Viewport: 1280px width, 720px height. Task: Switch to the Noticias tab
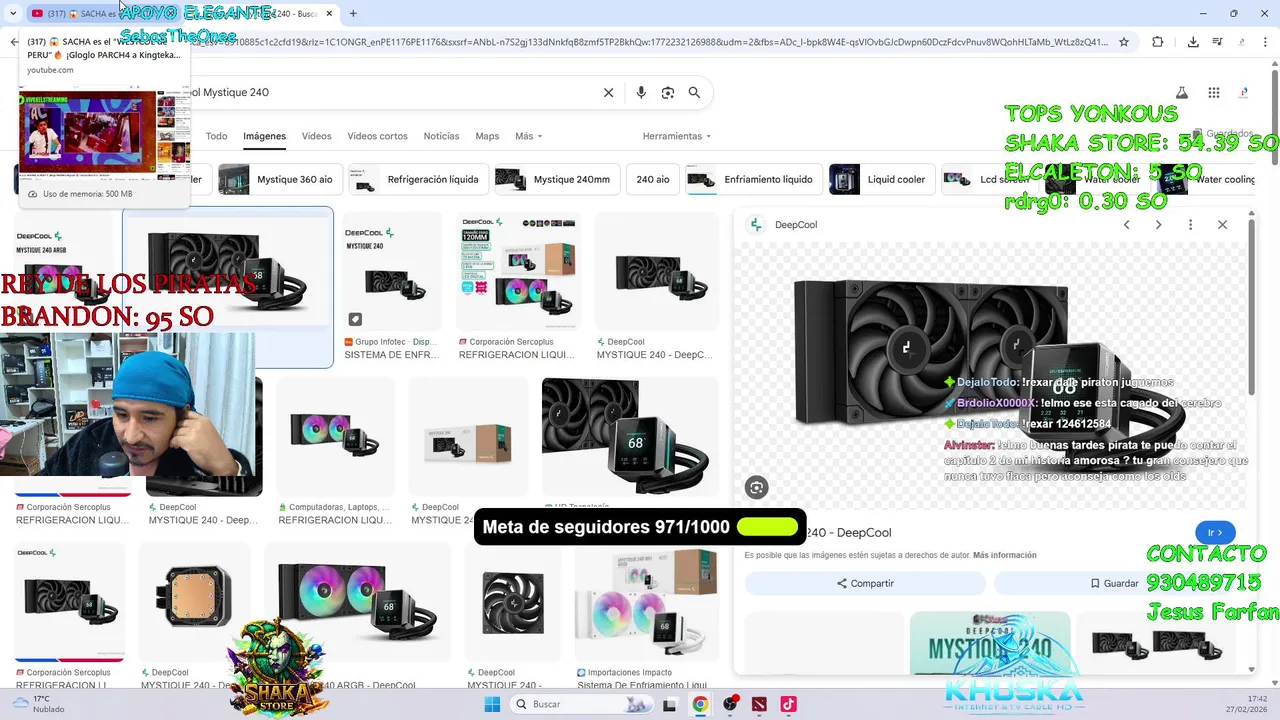click(x=441, y=136)
